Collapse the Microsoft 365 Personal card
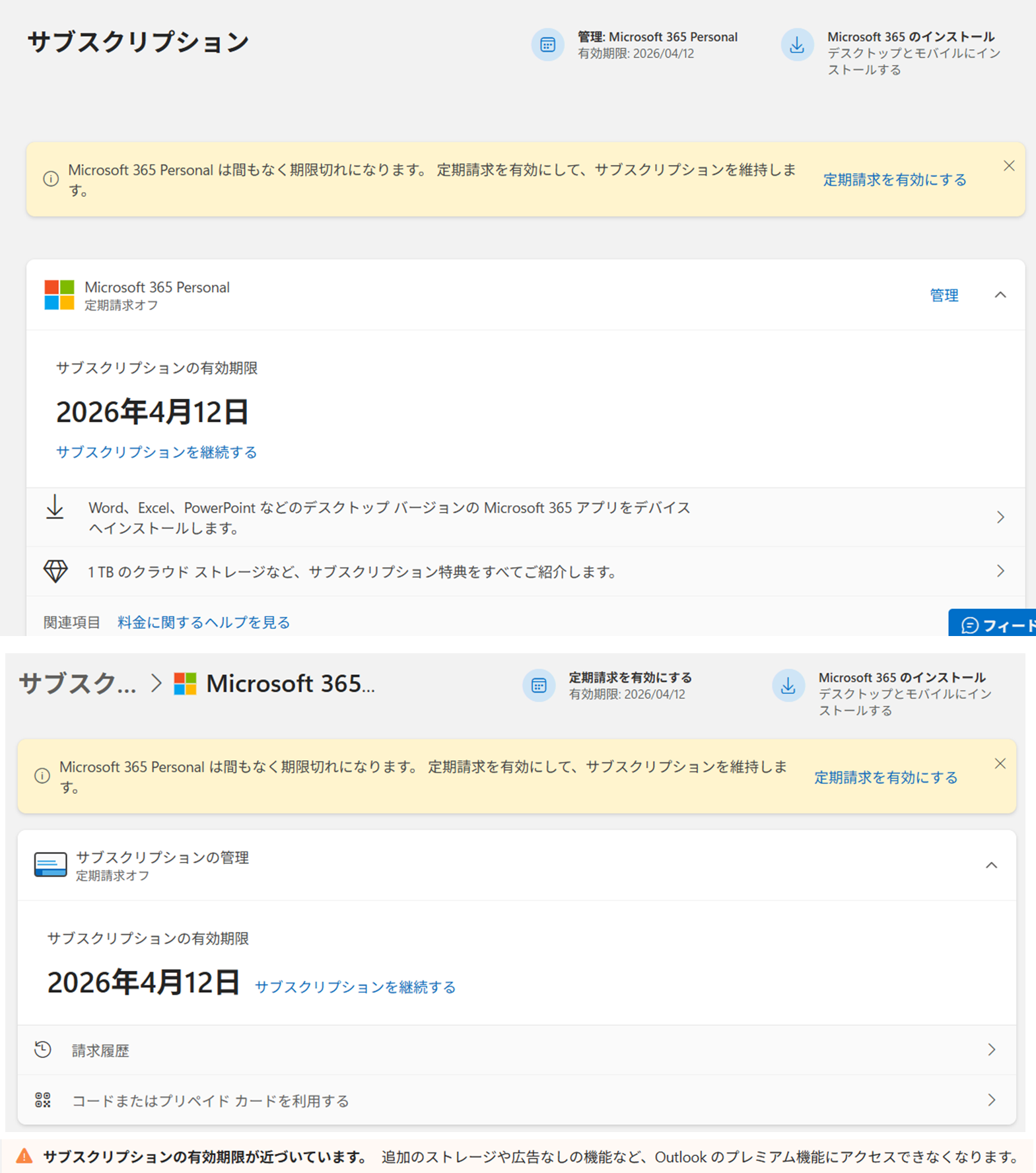The height and width of the screenshot is (1173, 1036). click(x=1000, y=295)
